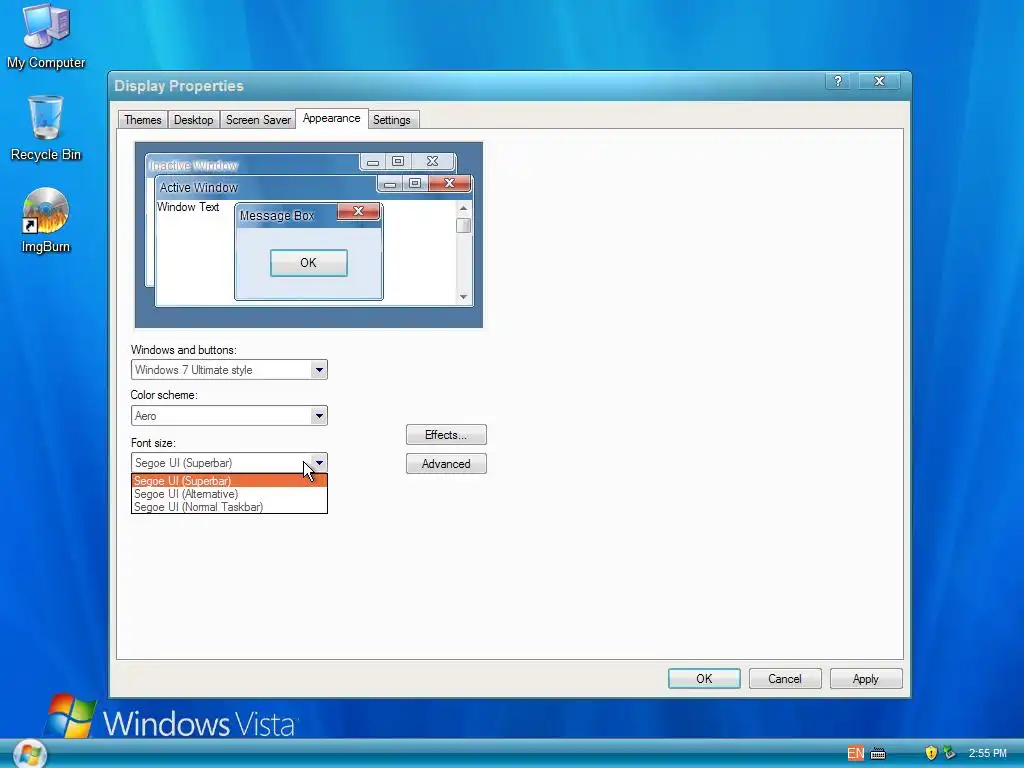Click the help question mark button

pyautogui.click(x=838, y=81)
